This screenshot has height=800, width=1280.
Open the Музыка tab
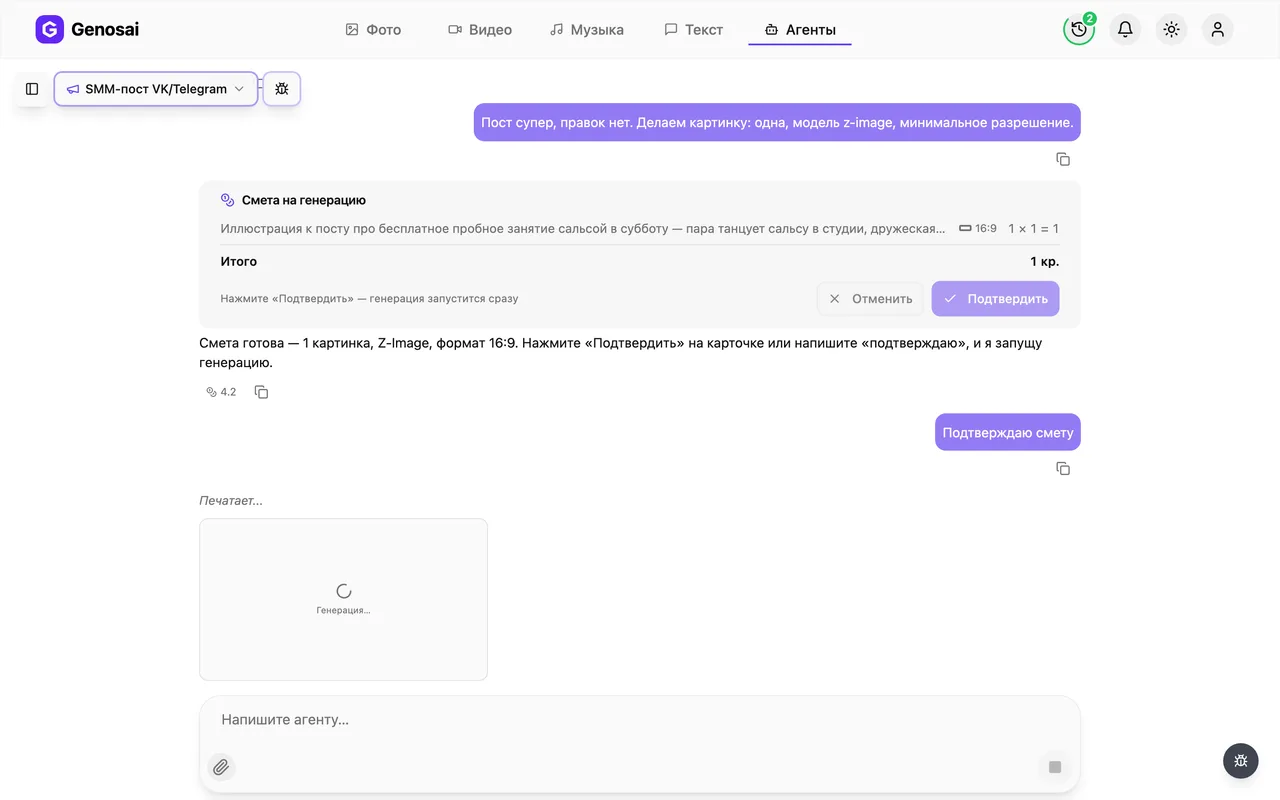(x=587, y=30)
